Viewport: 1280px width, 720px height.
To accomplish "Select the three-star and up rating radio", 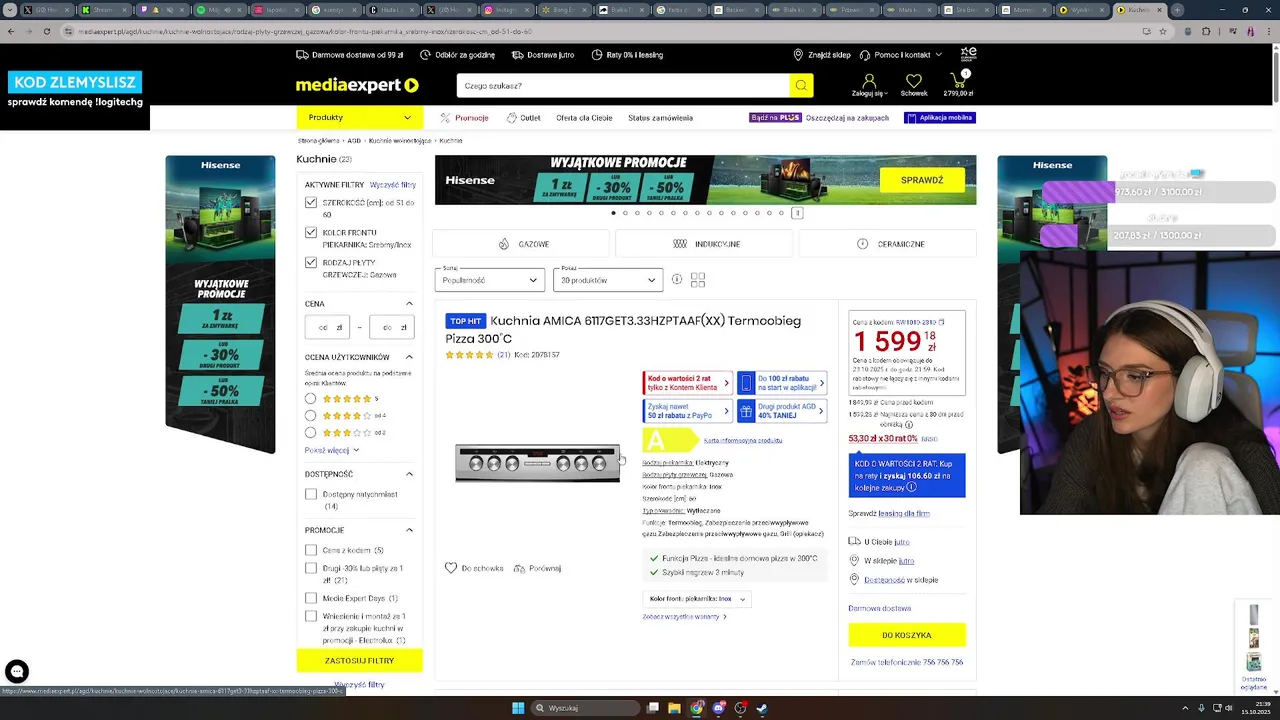I will pos(310,432).
